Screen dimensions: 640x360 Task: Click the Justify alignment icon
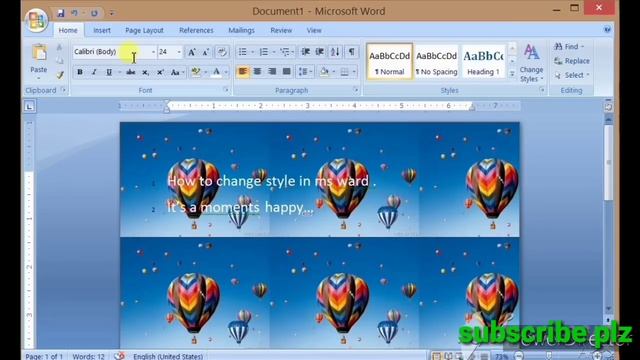[x=287, y=72]
